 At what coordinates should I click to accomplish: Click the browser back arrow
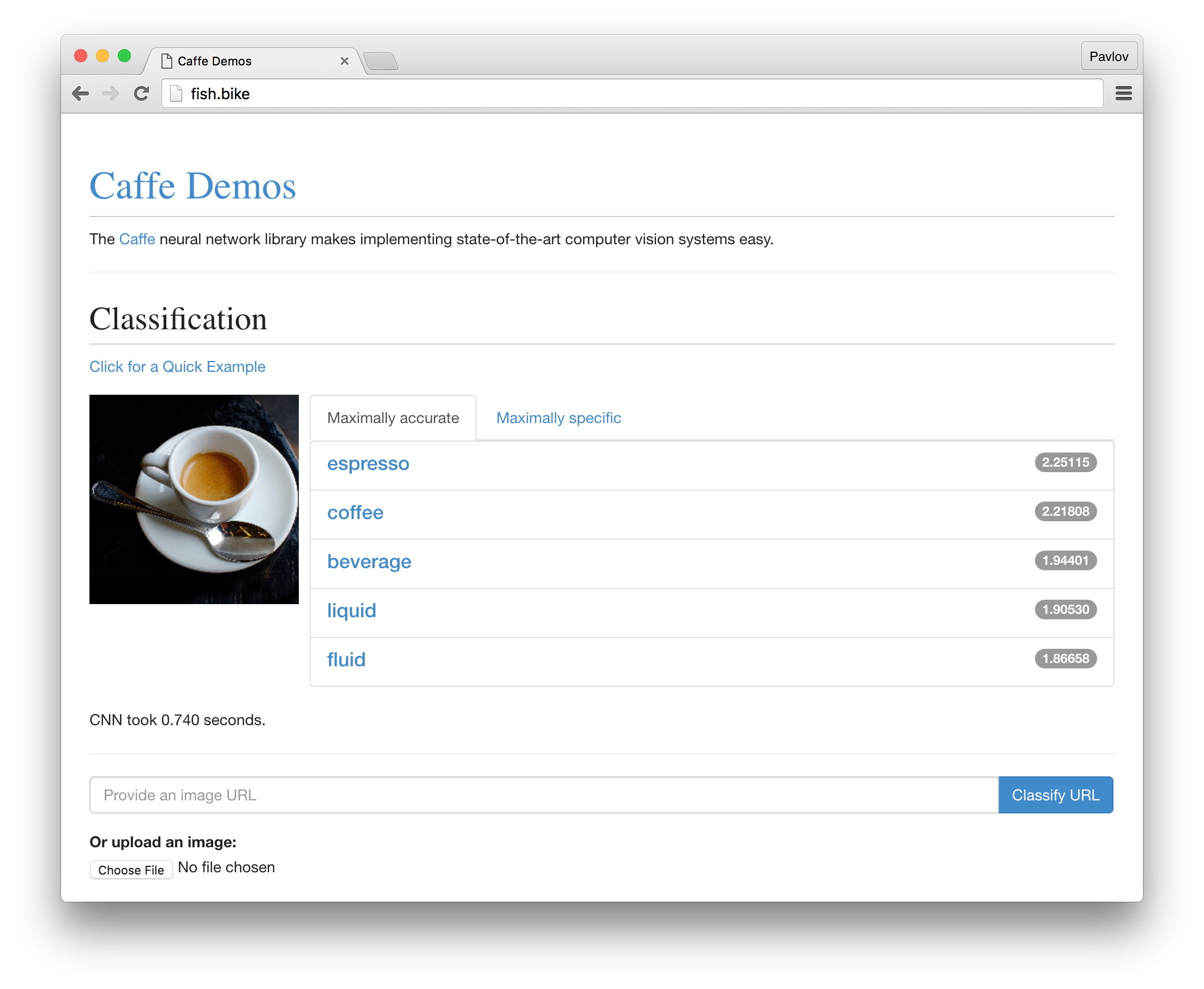[x=80, y=93]
